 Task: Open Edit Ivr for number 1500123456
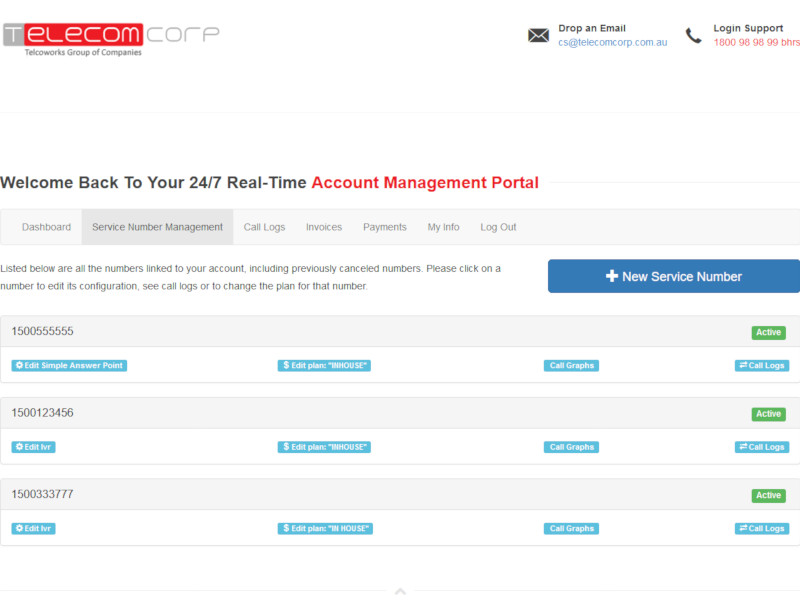coord(33,447)
